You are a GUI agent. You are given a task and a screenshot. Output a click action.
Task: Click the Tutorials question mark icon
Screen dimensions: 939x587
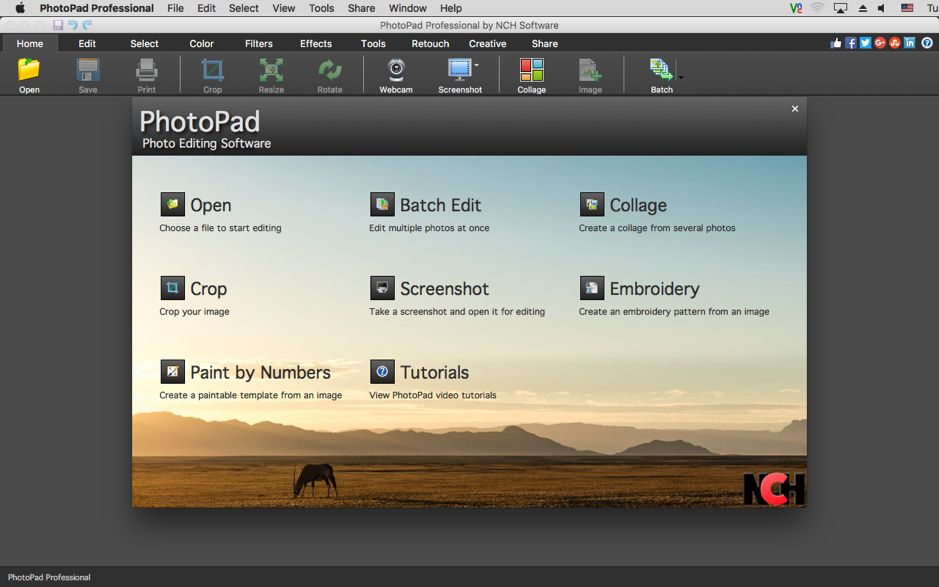pyautogui.click(x=382, y=372)
